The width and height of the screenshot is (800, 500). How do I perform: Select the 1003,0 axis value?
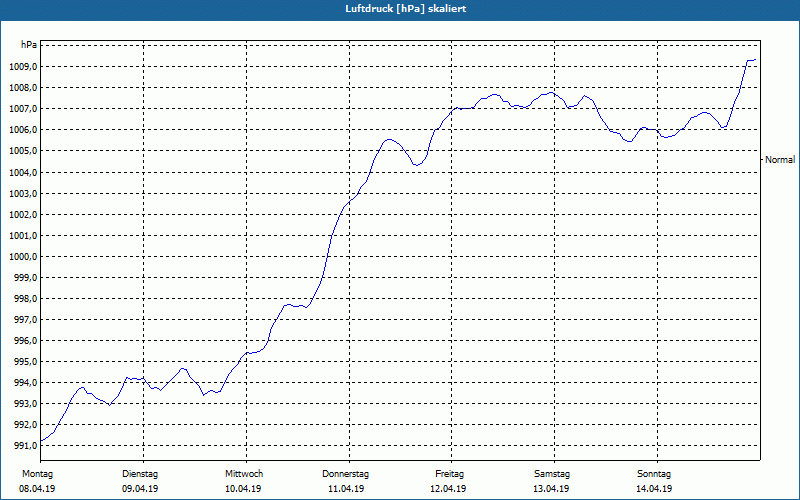pyautogui.click(x=22, y=194)
